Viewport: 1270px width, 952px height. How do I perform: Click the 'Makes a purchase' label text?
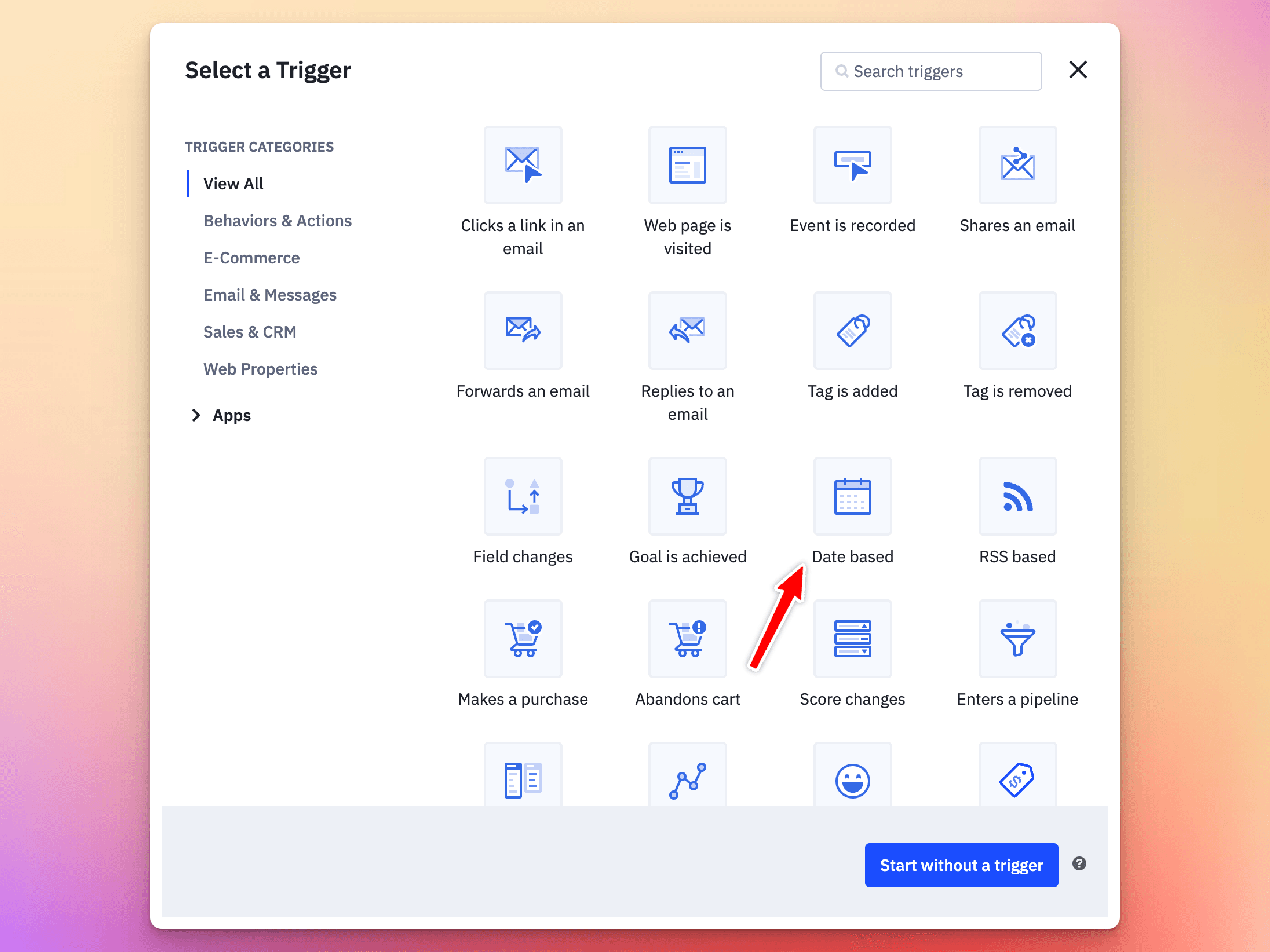pos(523,699)
